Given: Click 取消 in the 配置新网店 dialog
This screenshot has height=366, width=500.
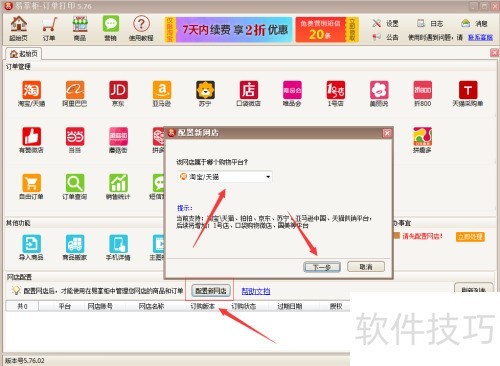Looking at the screenshot, I should (x=366, y=267).
